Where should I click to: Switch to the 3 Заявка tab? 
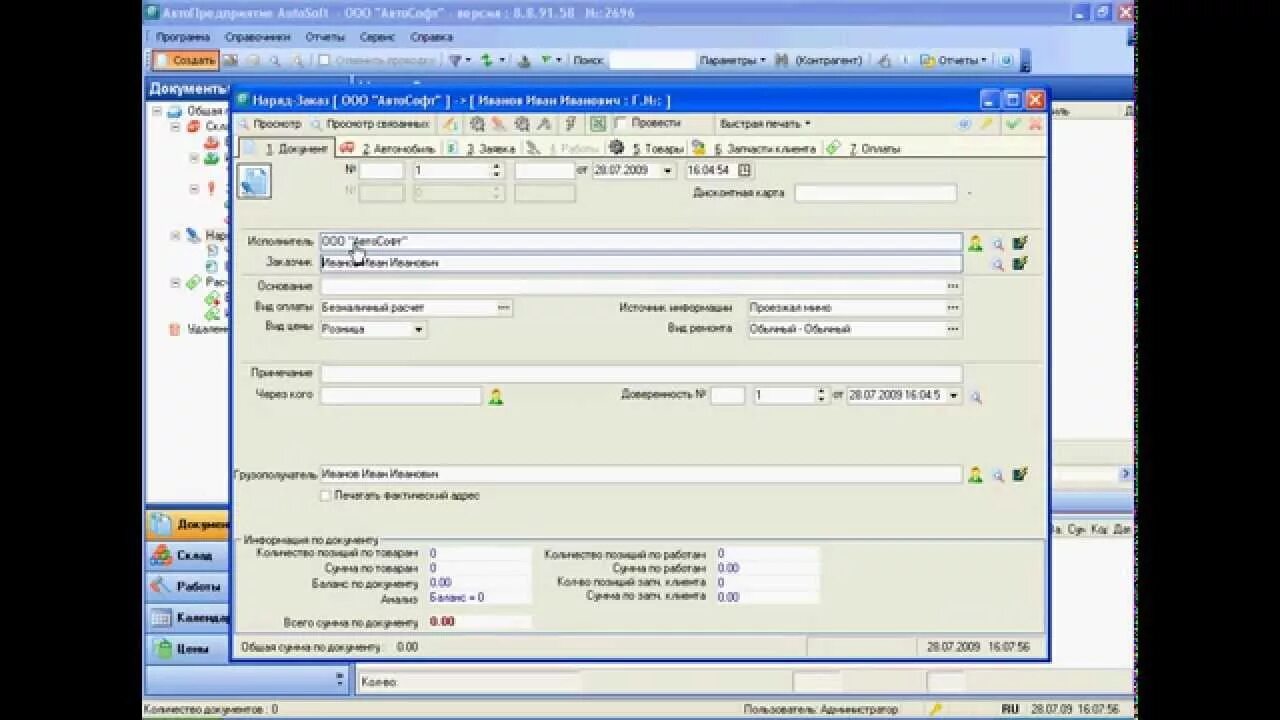[481, 148]
